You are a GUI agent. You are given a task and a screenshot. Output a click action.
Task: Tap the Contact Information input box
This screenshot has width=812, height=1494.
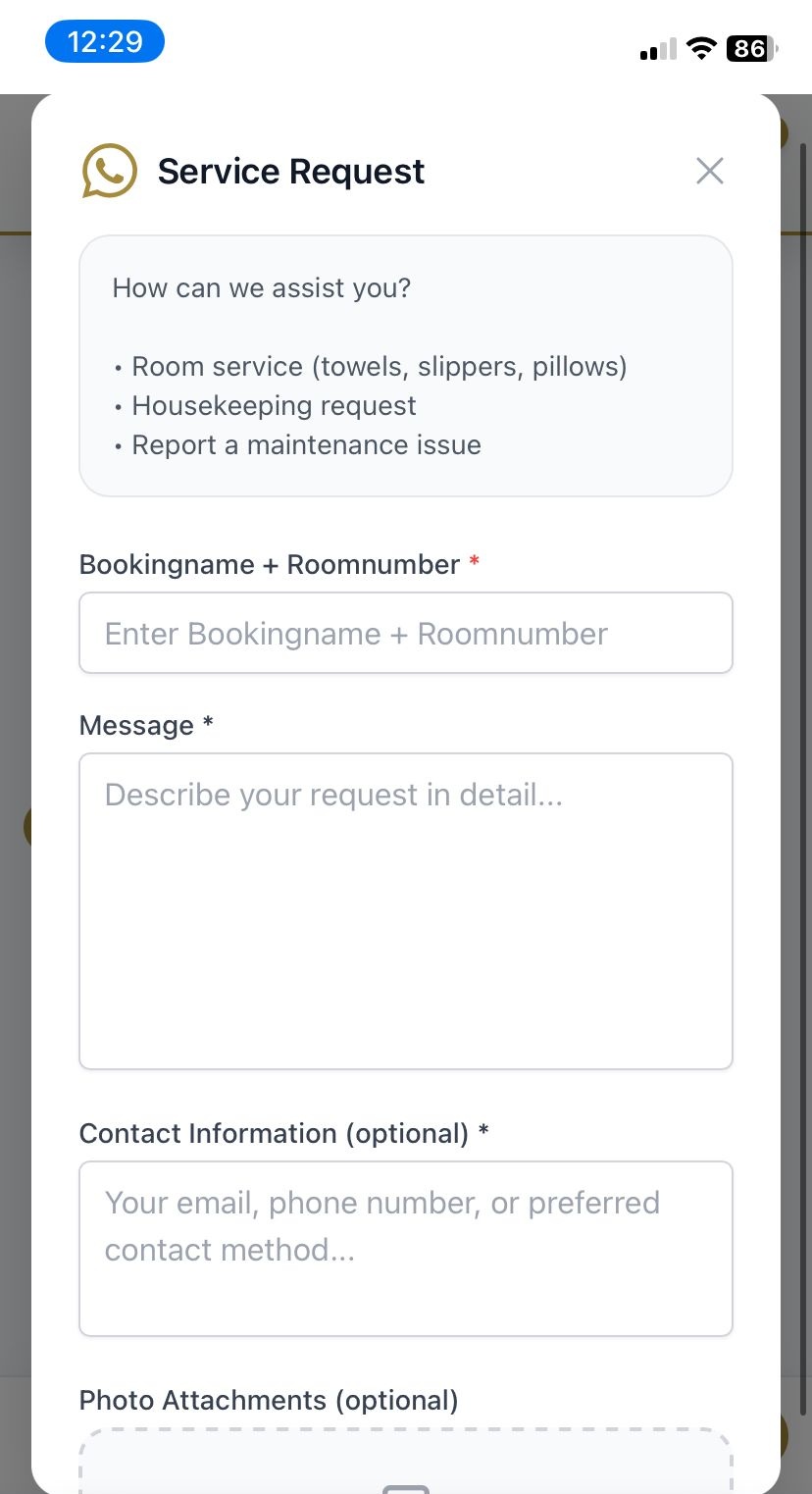coord(406,1248)
